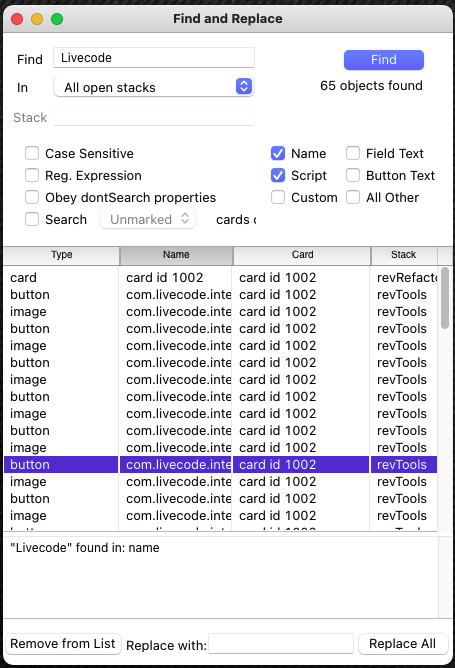The height and width of the screenshot is (668, 455).
Task: Sort results by the Stack column header
Action: point(403,255)
